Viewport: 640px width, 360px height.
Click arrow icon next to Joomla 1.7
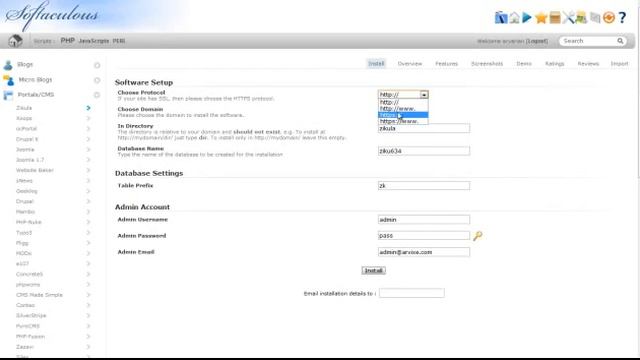tap(88, 160)
